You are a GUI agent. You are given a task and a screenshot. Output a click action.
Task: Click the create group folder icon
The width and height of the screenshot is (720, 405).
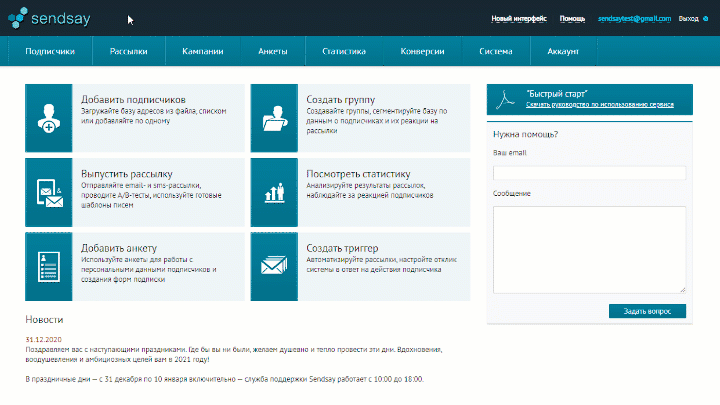tap(274, 117)
